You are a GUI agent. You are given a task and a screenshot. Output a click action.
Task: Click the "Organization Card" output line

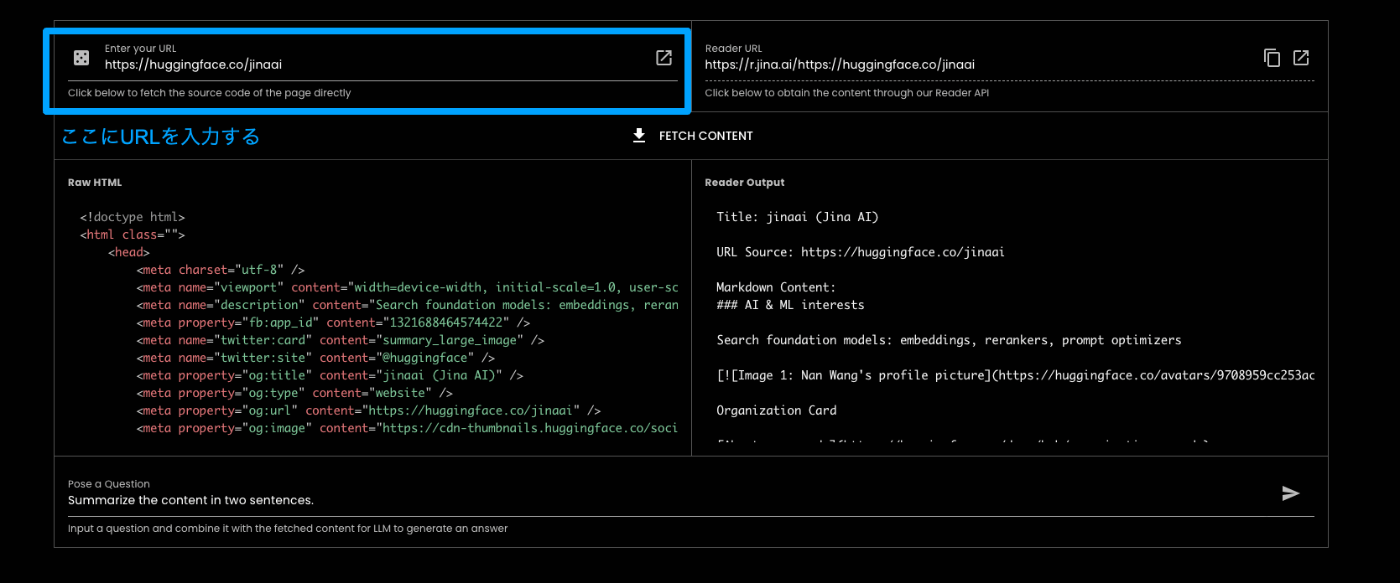(x=777, y=410)
